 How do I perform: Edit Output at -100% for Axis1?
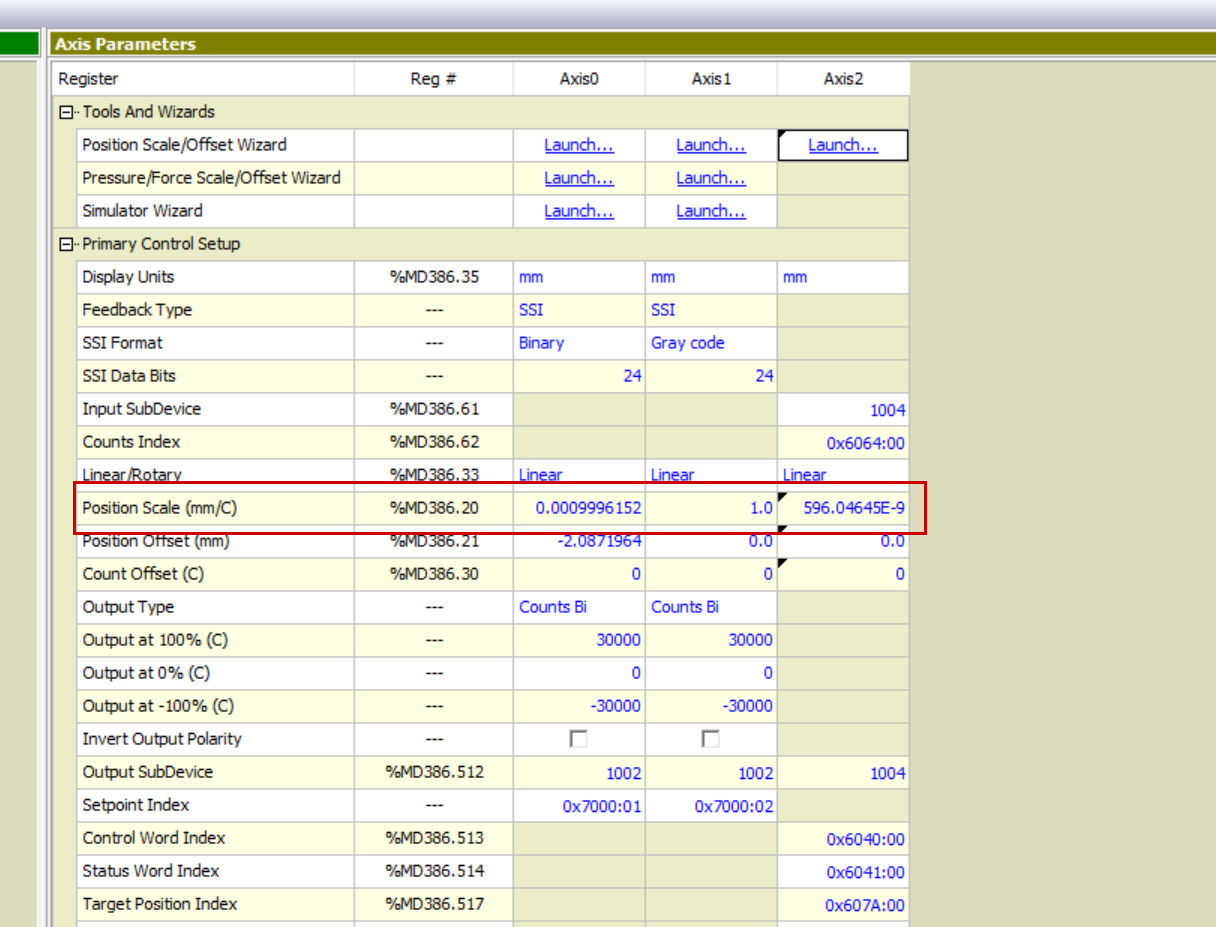click(711, 706)
